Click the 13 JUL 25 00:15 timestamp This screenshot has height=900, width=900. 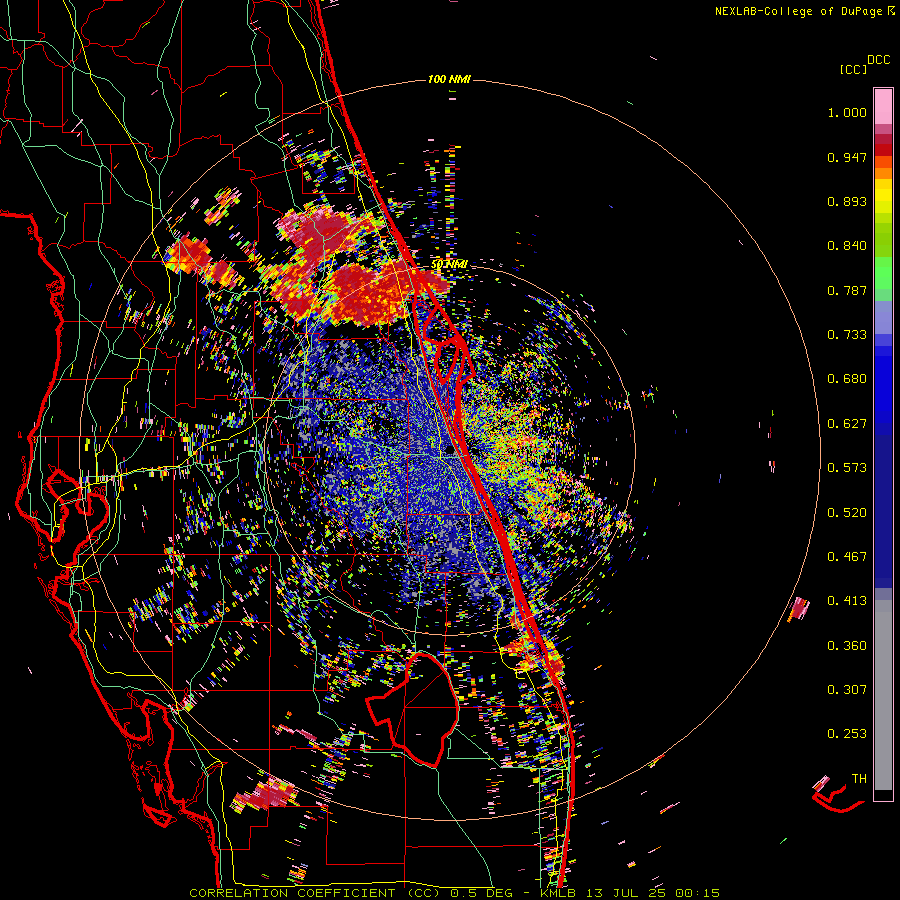pyautogui.click(x=653, y=893)
